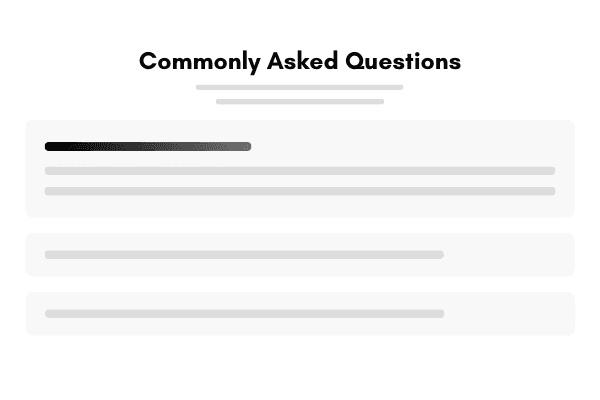This screenshot has width=600, height=400.
Task: Click empty space right of the dark title bar
Action: click(410, 146)
